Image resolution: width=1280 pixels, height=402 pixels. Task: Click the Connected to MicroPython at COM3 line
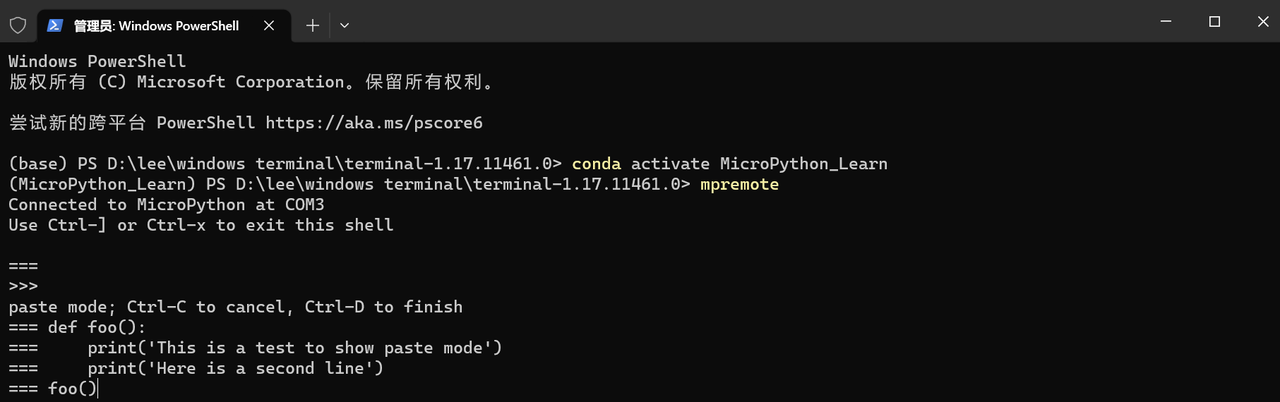point(171,204)
